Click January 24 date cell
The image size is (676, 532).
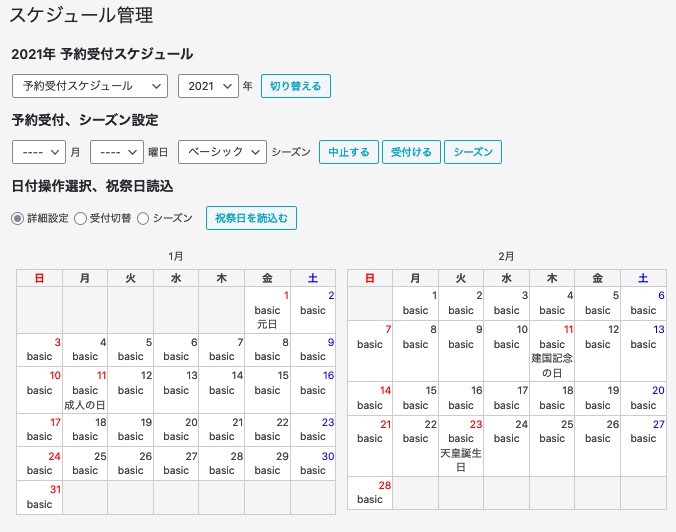pos(40,463)
